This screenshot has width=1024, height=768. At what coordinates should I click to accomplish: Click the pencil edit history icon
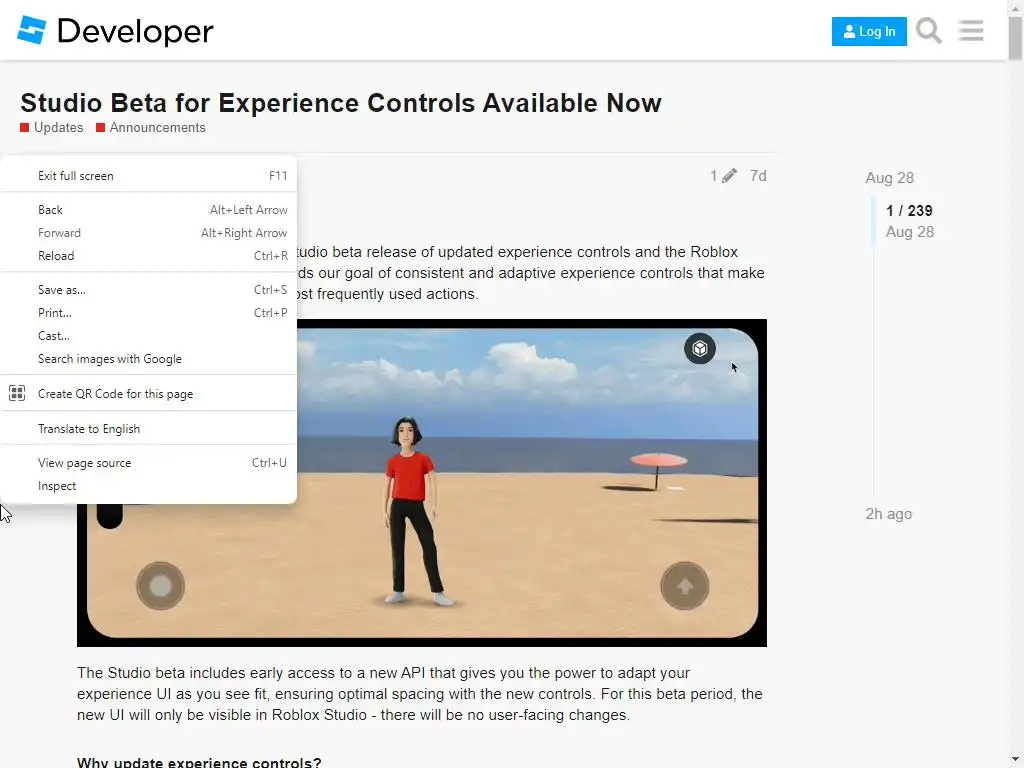pos(729,176)
